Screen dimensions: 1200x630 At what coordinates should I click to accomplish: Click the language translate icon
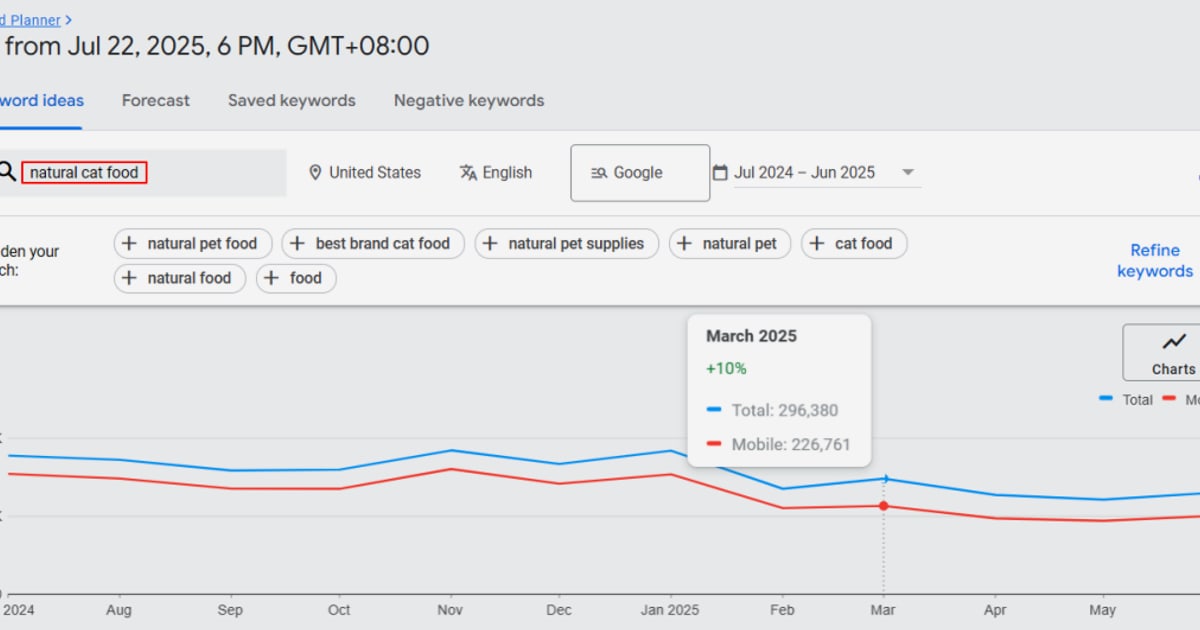(x=468, y=173)
